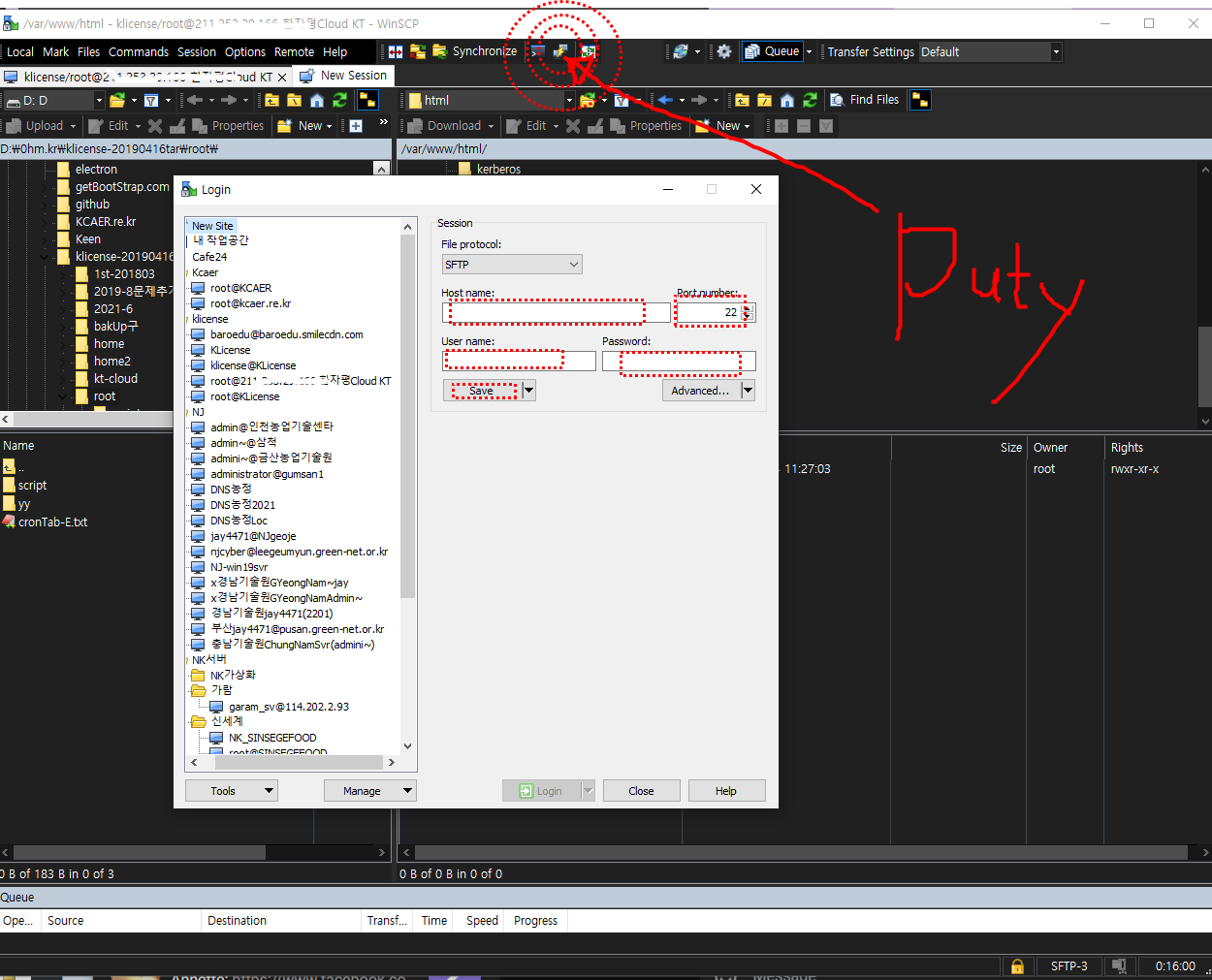
Task: Go to local parent directory icon
Action: tap(271, 100)
